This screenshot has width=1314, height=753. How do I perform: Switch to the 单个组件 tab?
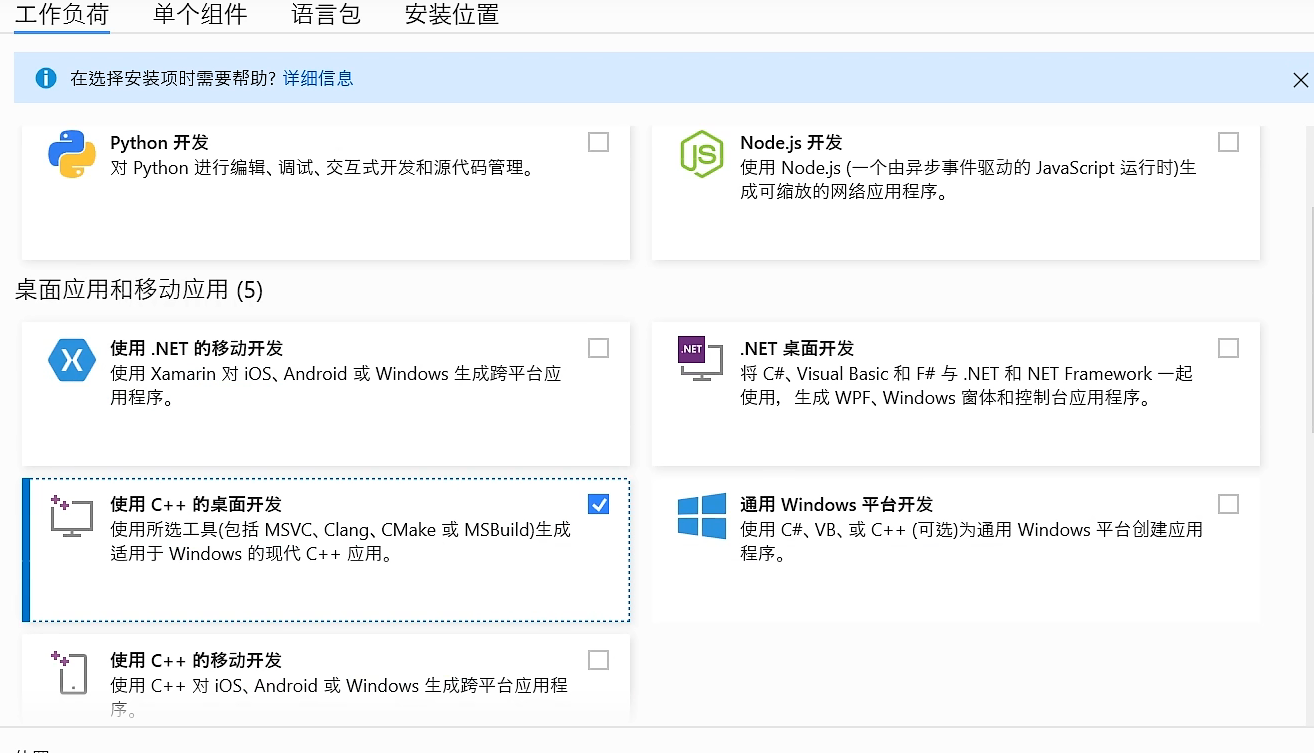tap(200, 15)
